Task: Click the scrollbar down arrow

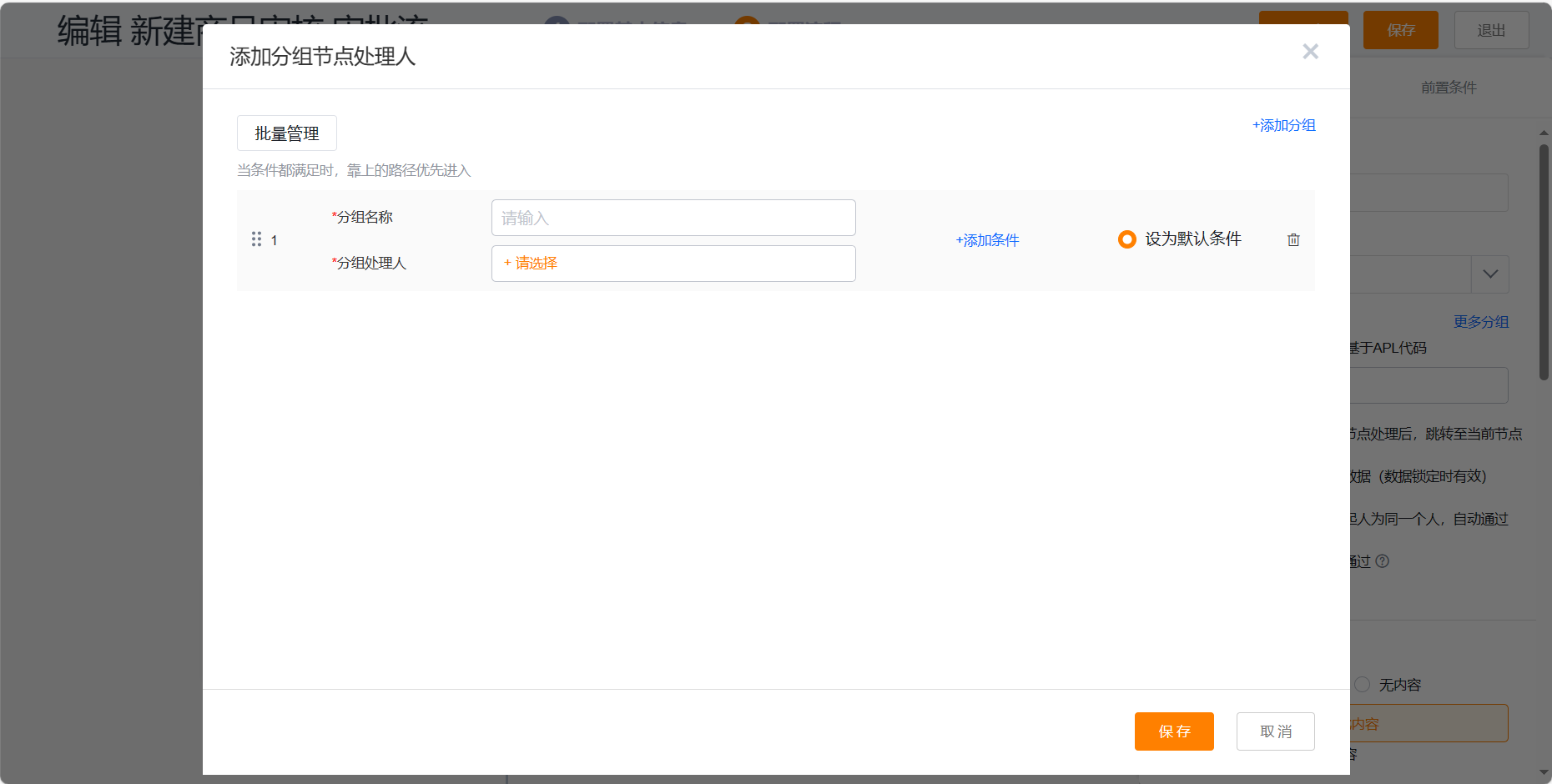Action: click(x=1544, y=772)
